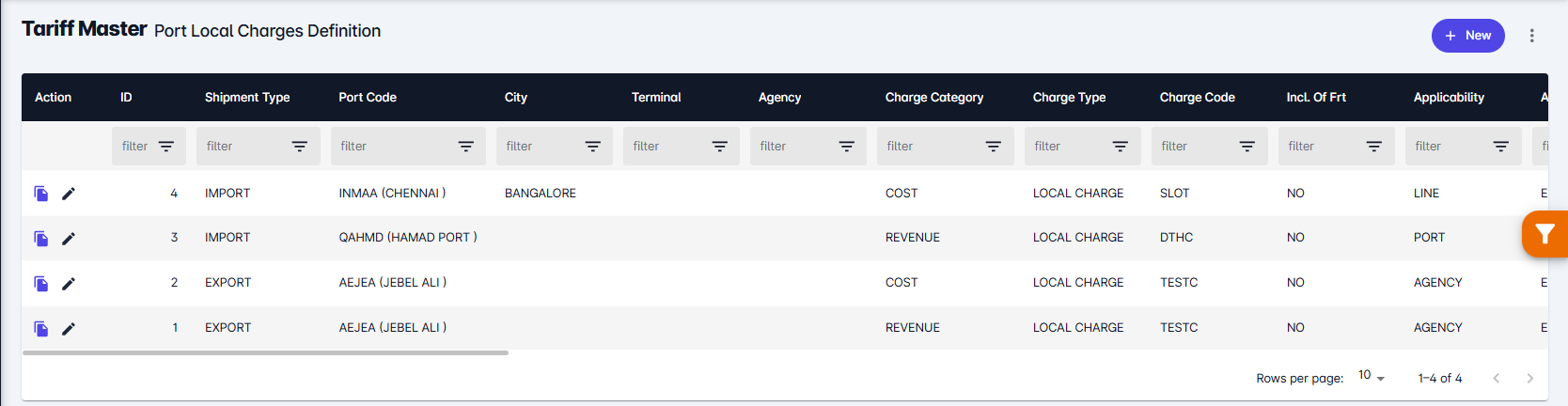The width and height of the screenshot is (1568, 406).
Task: Go to the previous page of results
Action: click(1496, 378)
